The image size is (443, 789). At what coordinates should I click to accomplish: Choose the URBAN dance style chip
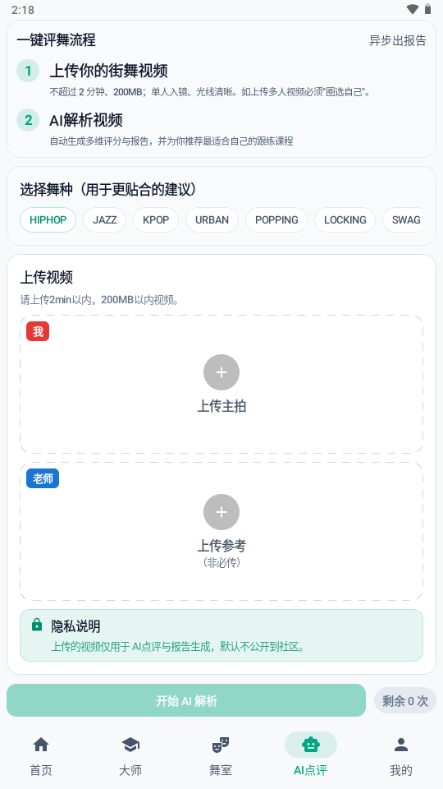coord(212,220)
